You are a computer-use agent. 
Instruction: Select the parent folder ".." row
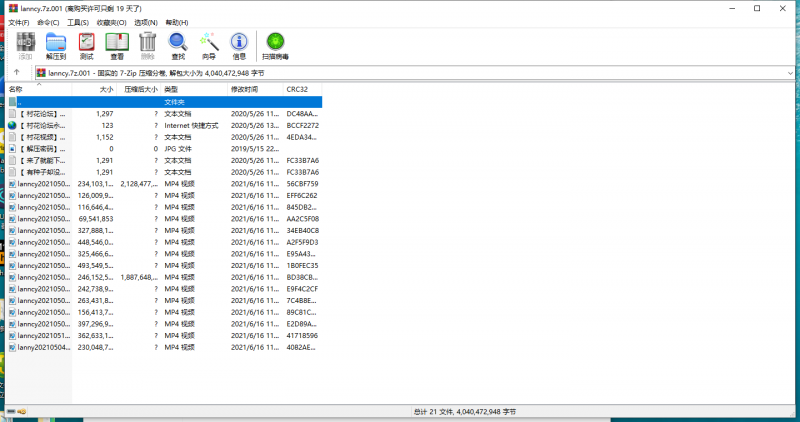[160, 102]
